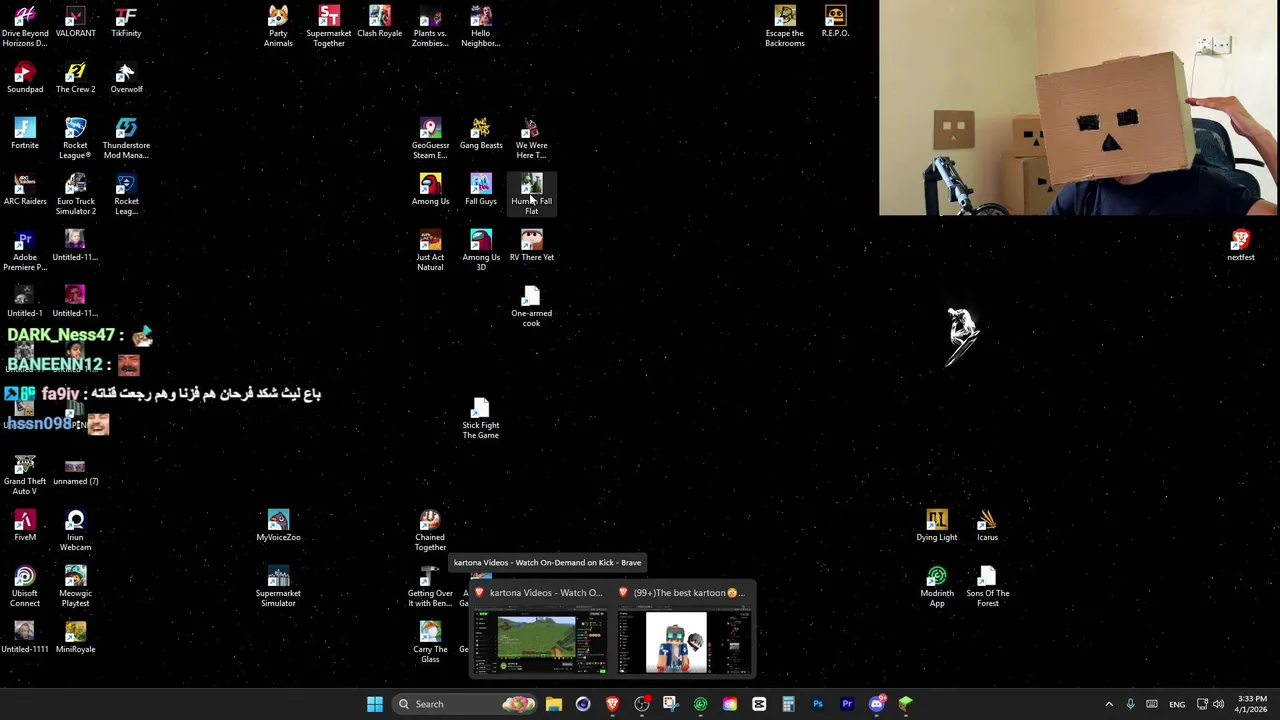Select Human Fall Flat shortcut
Screen dimensions: 1280x720
tap(531, 195)
